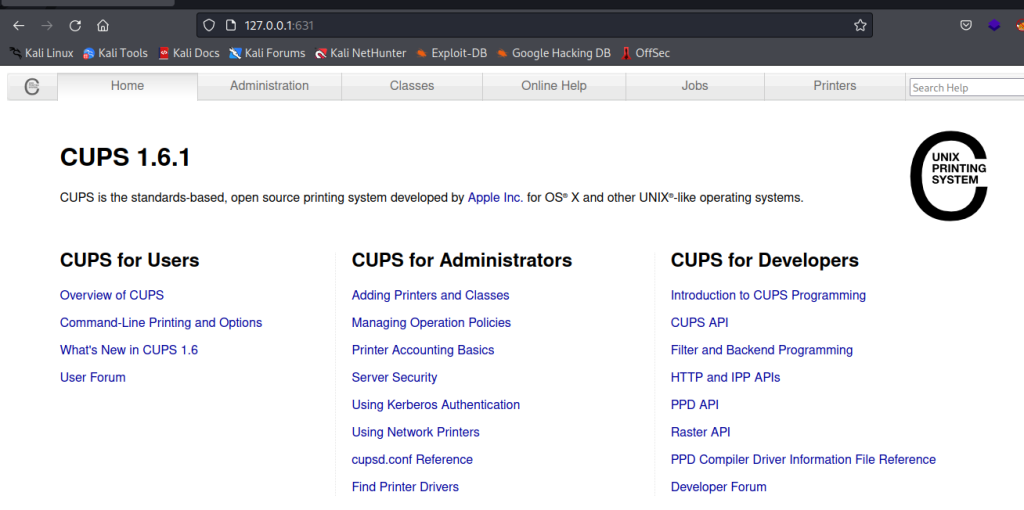Open the Exploit-DB bookmark
The width and height of the screenshot is (1024, 510).
click(451, 53)
